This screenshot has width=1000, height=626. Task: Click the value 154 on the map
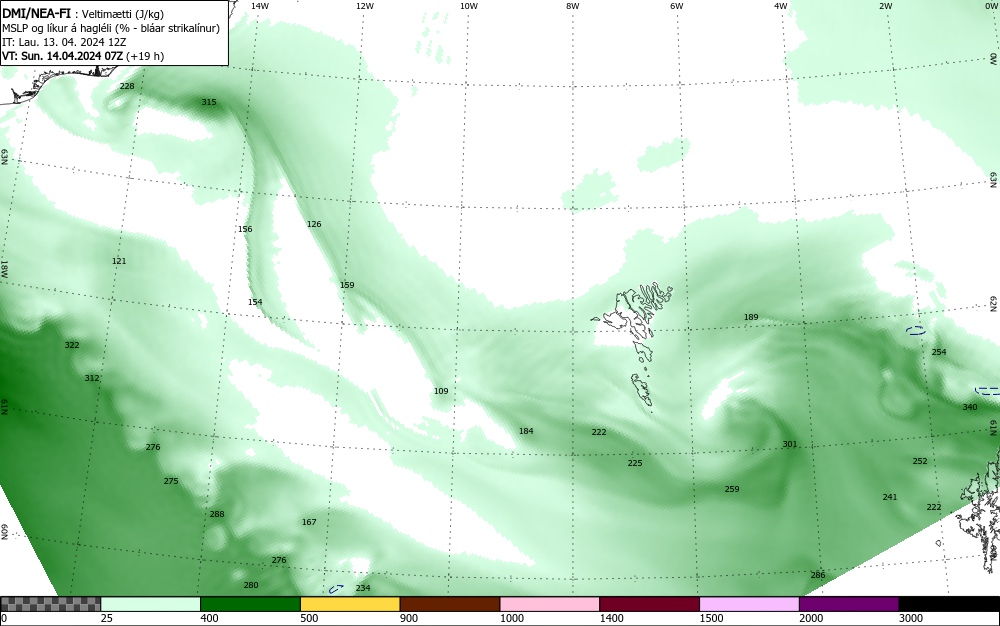click(255, 302)
